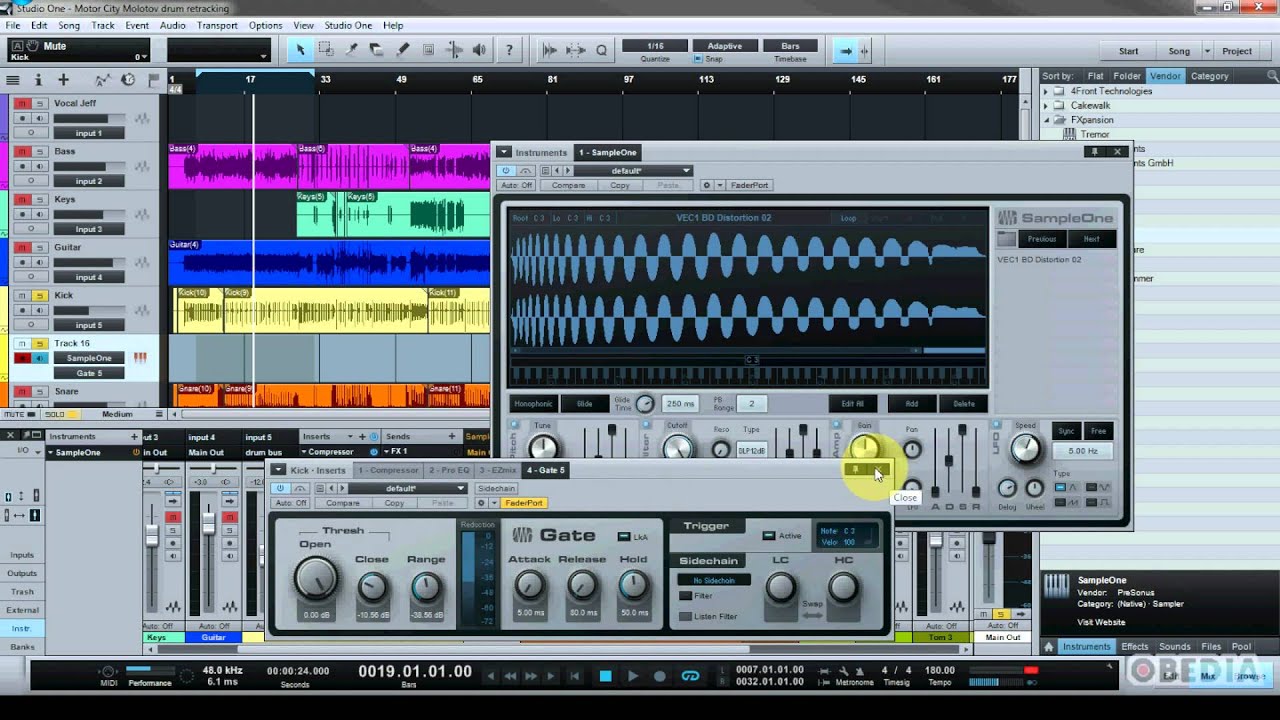Select the Range tool
The image size is (1280, 720).
(326, 49)
